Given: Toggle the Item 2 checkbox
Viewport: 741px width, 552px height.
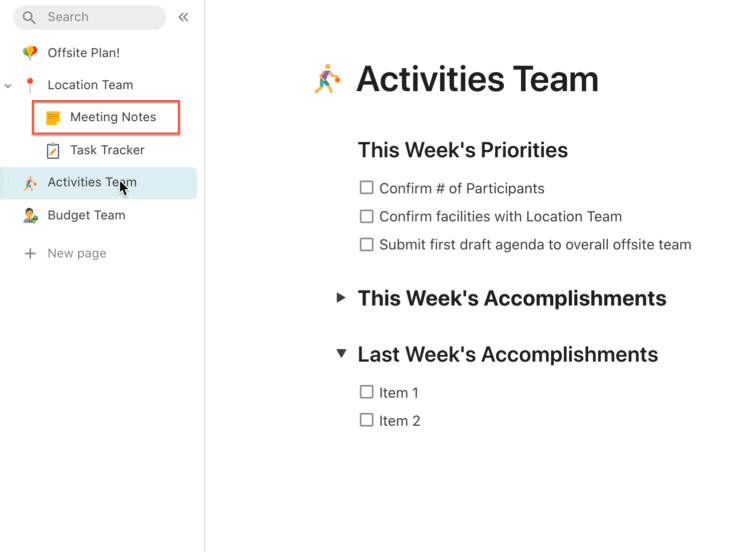Looking at the screenshot, I should 367,420.
